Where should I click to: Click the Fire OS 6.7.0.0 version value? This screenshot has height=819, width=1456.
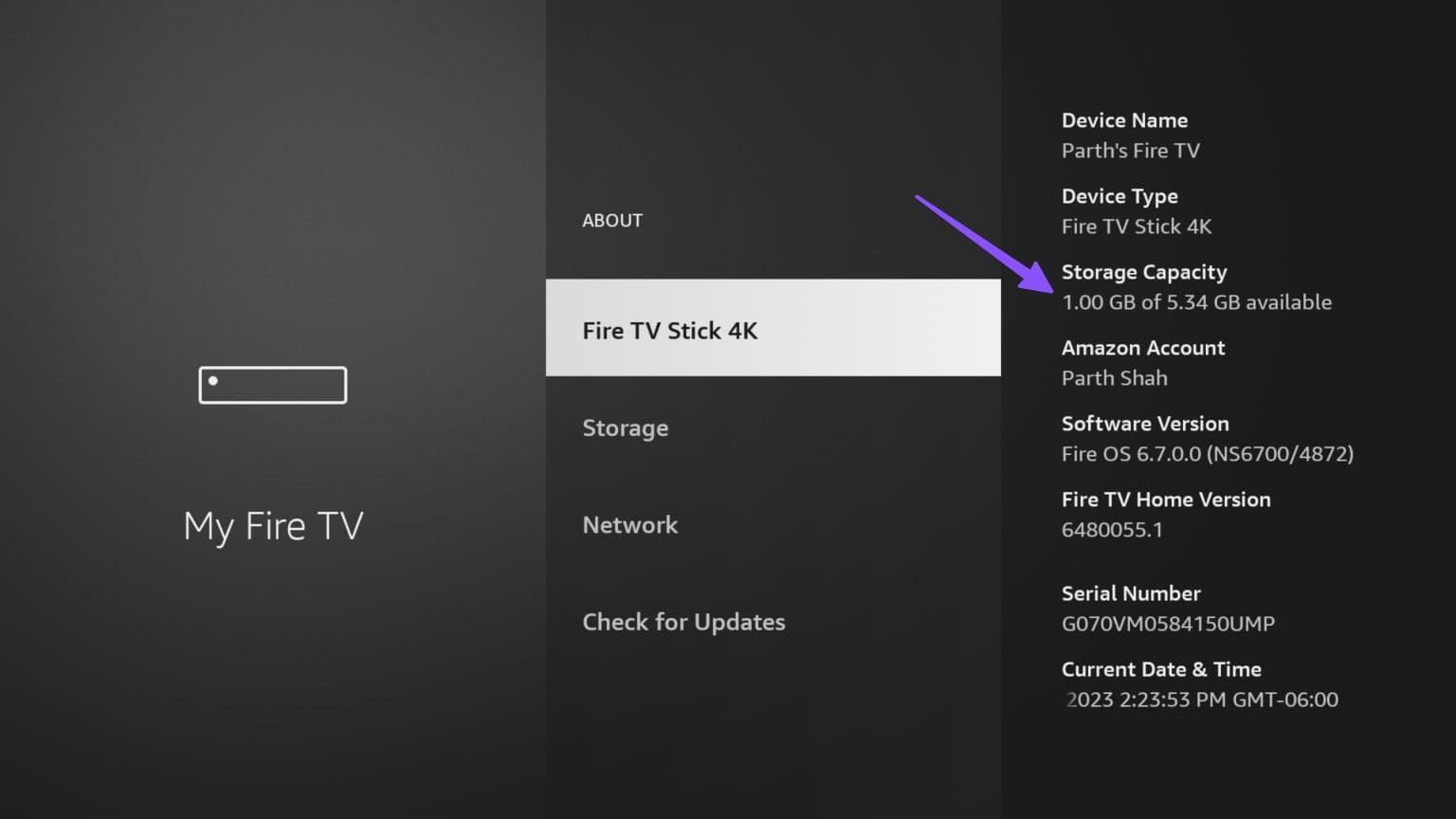1208,454
